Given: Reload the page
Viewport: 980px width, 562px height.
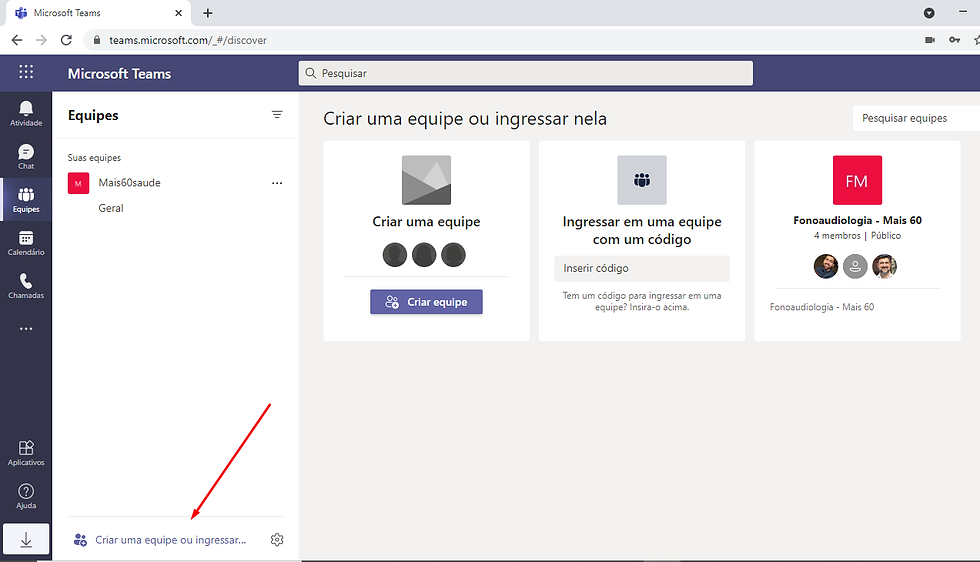Looking at the screenshot, I should pyautogui.click(x=66, y=40).
